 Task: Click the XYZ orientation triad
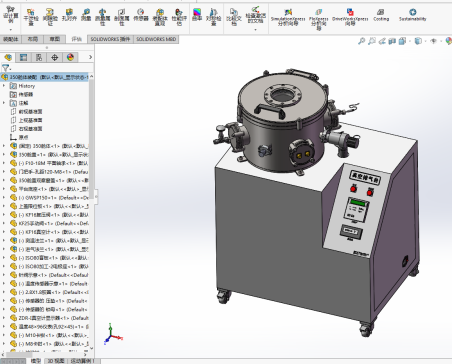pos(113,333)
